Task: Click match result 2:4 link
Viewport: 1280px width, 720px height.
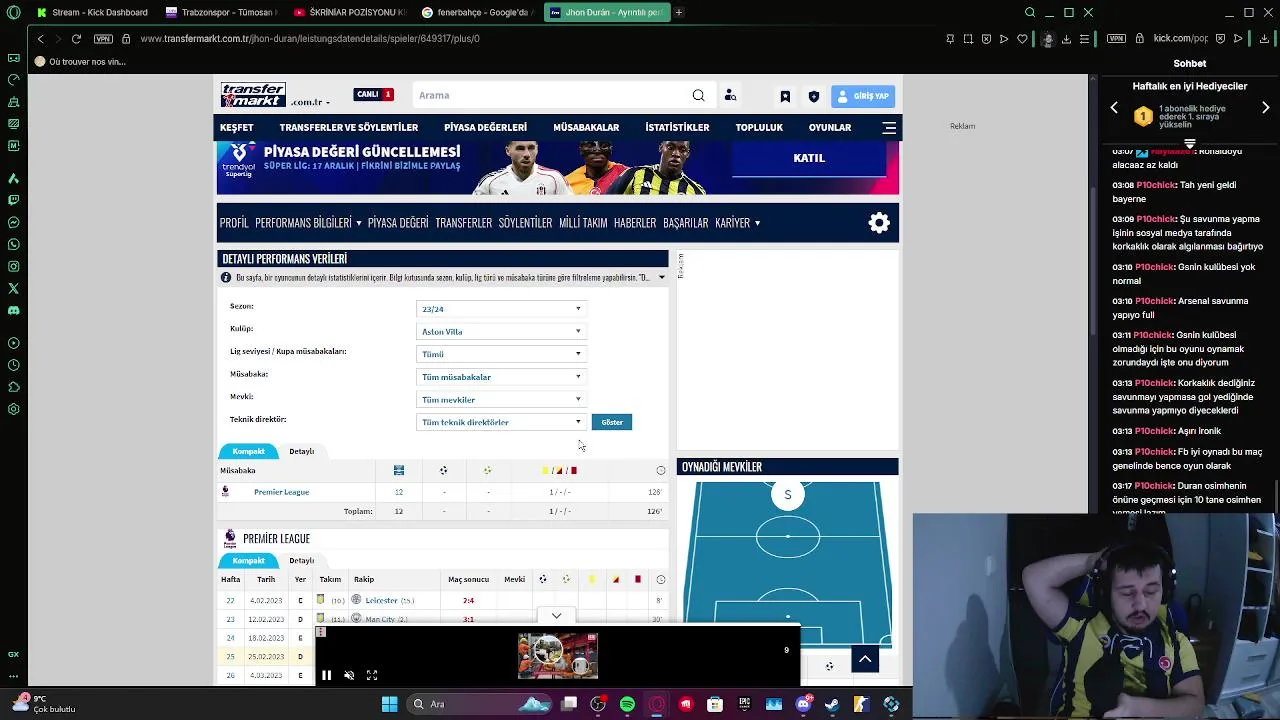Action: click(468, 600)
